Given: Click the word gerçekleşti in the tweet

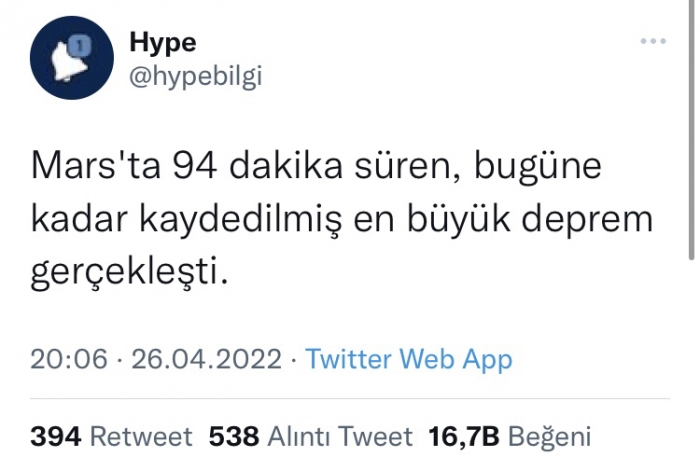Looking at the screenshot, I should pos(129,272).
